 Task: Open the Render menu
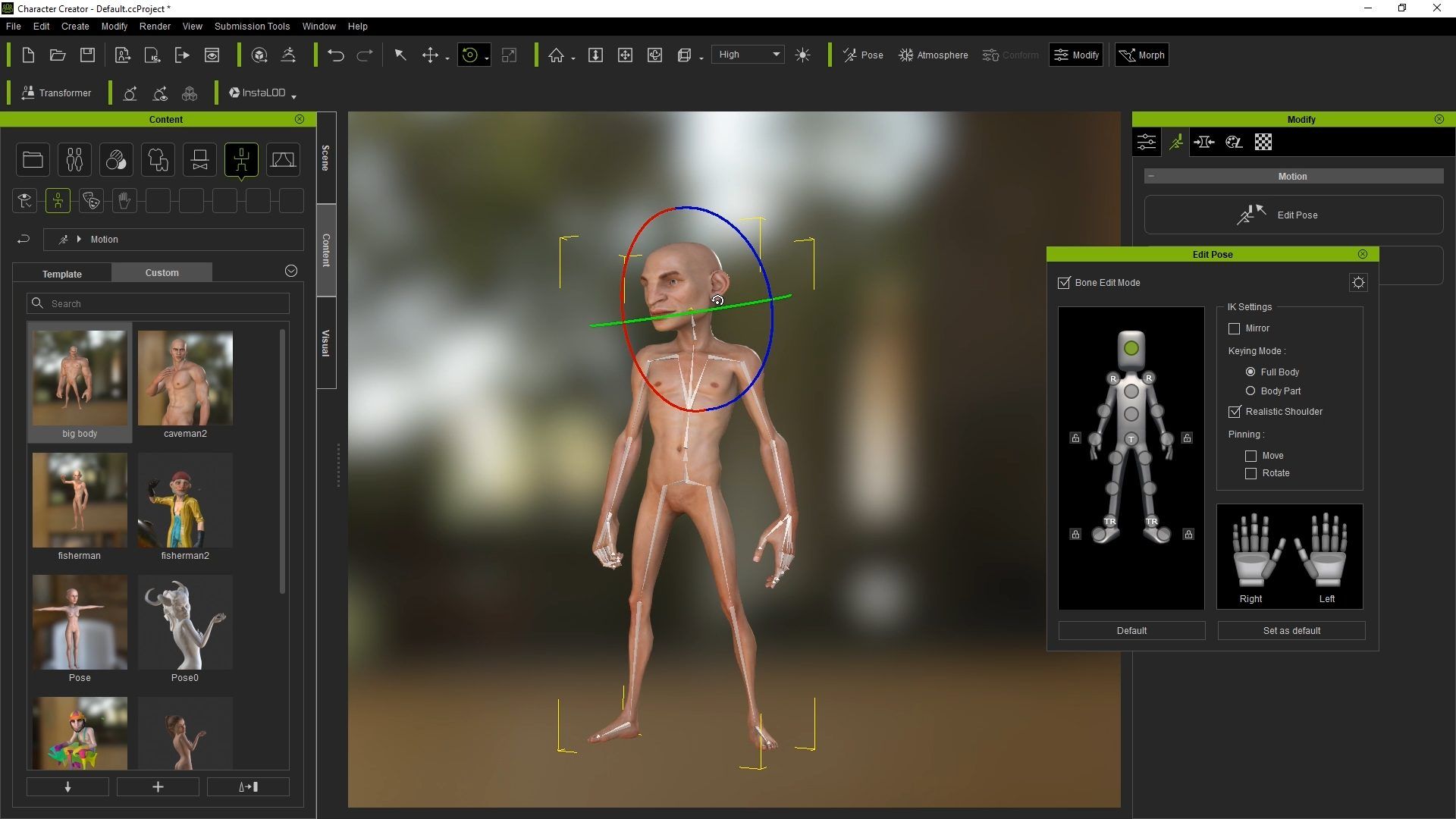(155, 26)
